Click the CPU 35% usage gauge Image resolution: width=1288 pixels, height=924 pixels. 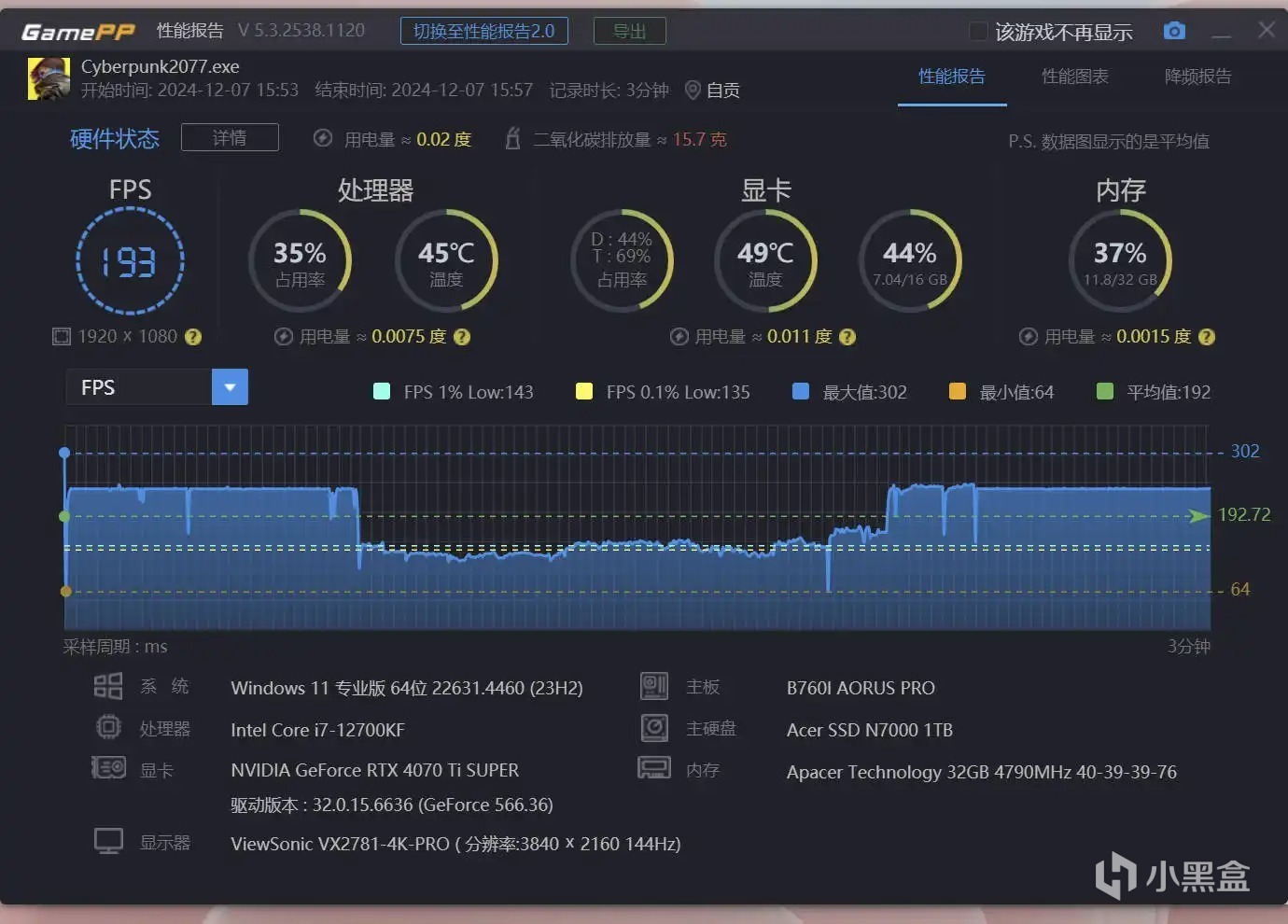point(300,261)
